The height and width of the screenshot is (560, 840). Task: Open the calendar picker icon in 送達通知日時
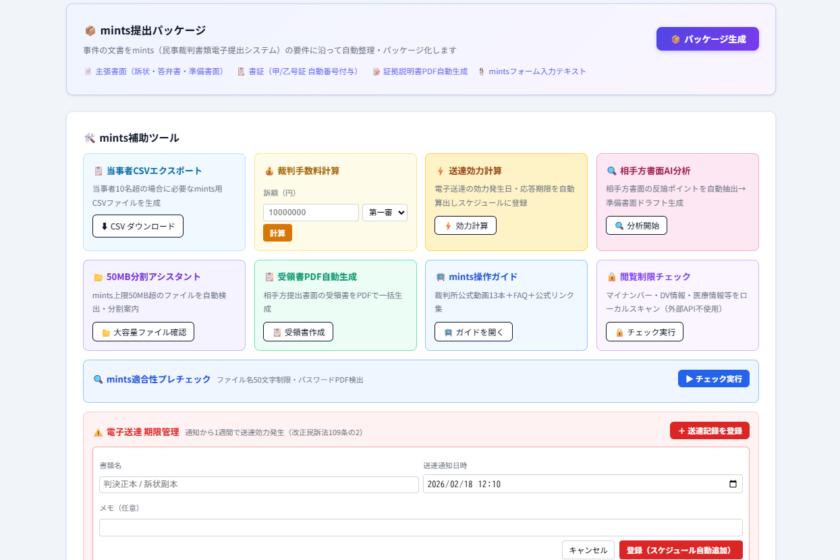pos(735,484)
